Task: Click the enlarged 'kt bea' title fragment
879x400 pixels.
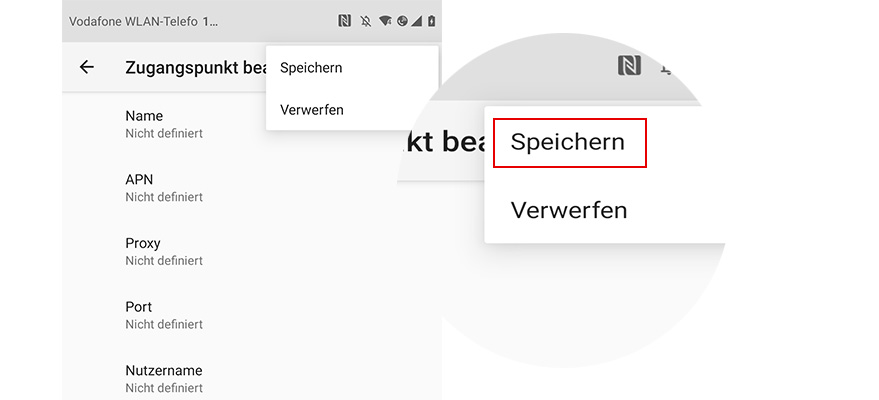Action: coord(440,142)
